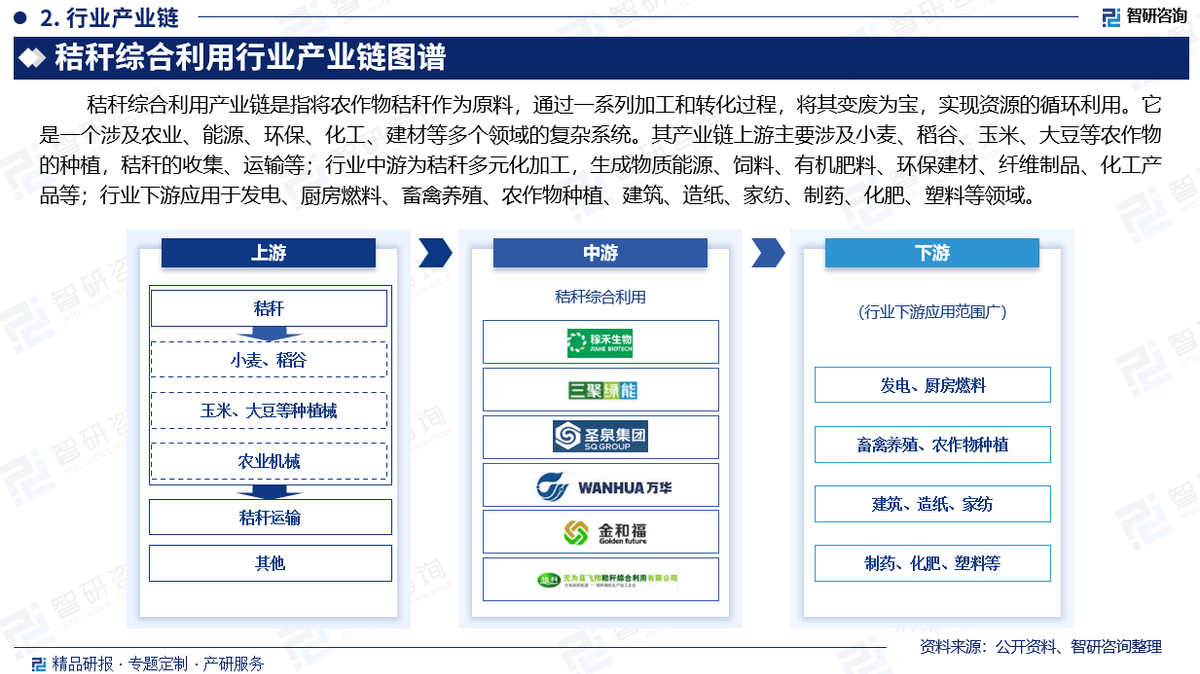The width and height of the screenshot is (1200, 674).
Task: Click the 无为县飞翔秸秆综合利用有限公司 logo
Action: click(x=600, y=579)
